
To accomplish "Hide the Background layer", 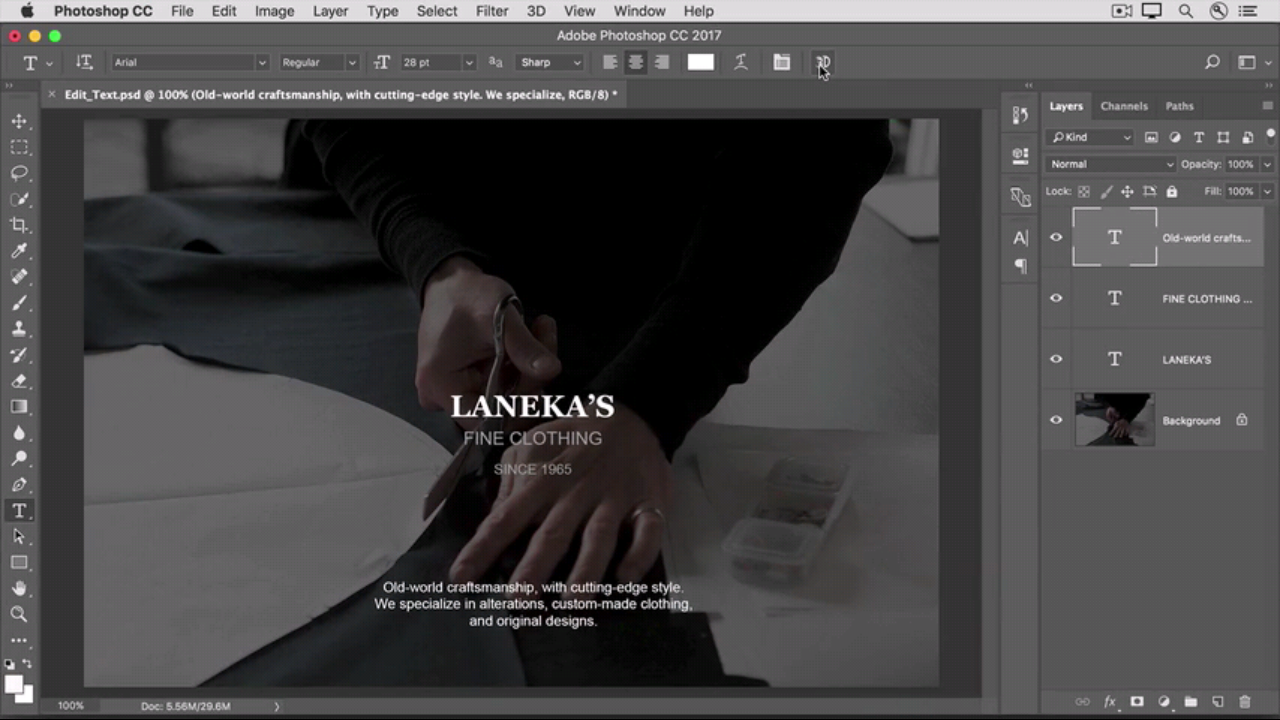I will coord(1056,420).
